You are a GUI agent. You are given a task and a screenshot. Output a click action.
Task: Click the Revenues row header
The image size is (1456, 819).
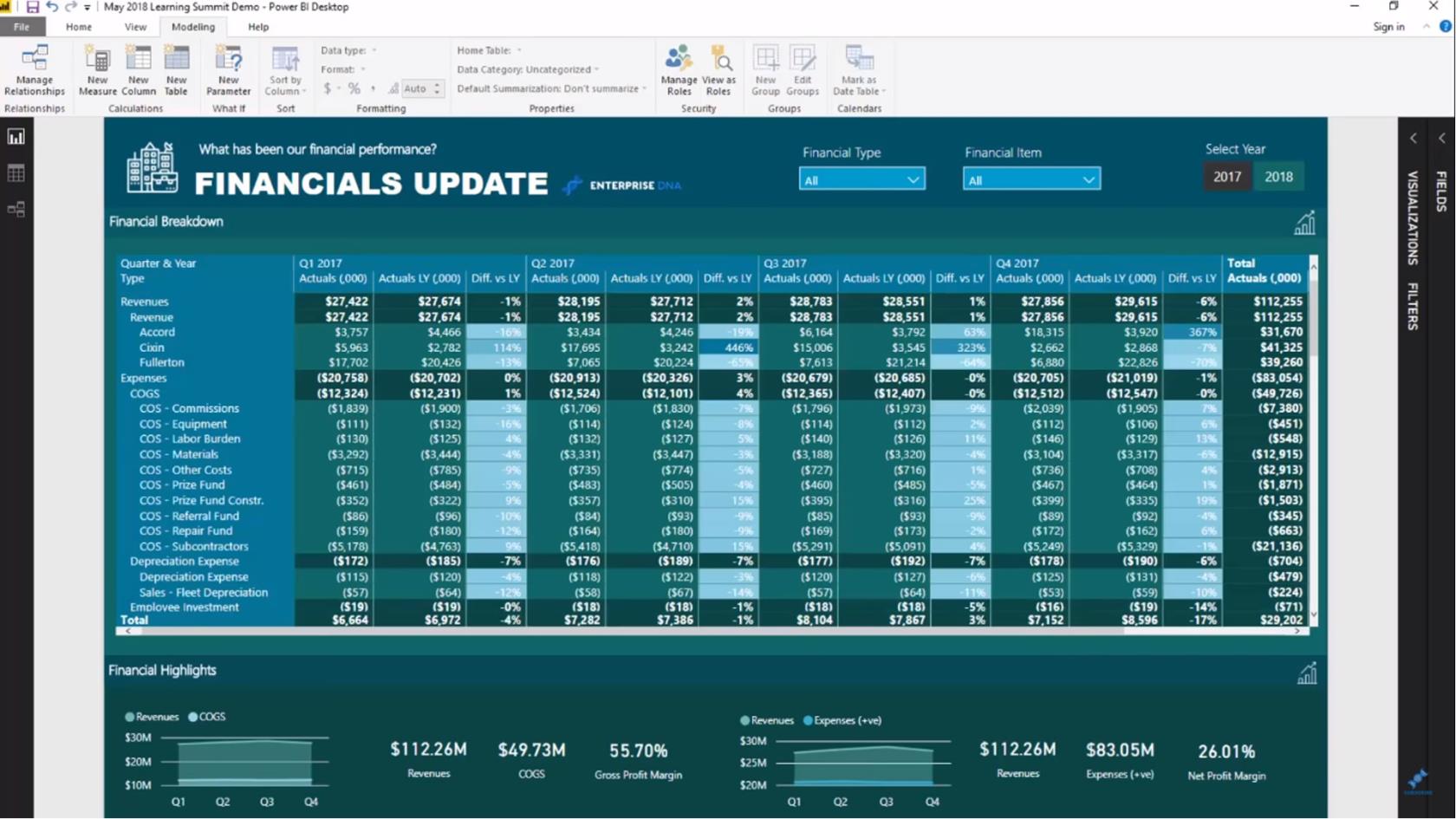[145, 302]
